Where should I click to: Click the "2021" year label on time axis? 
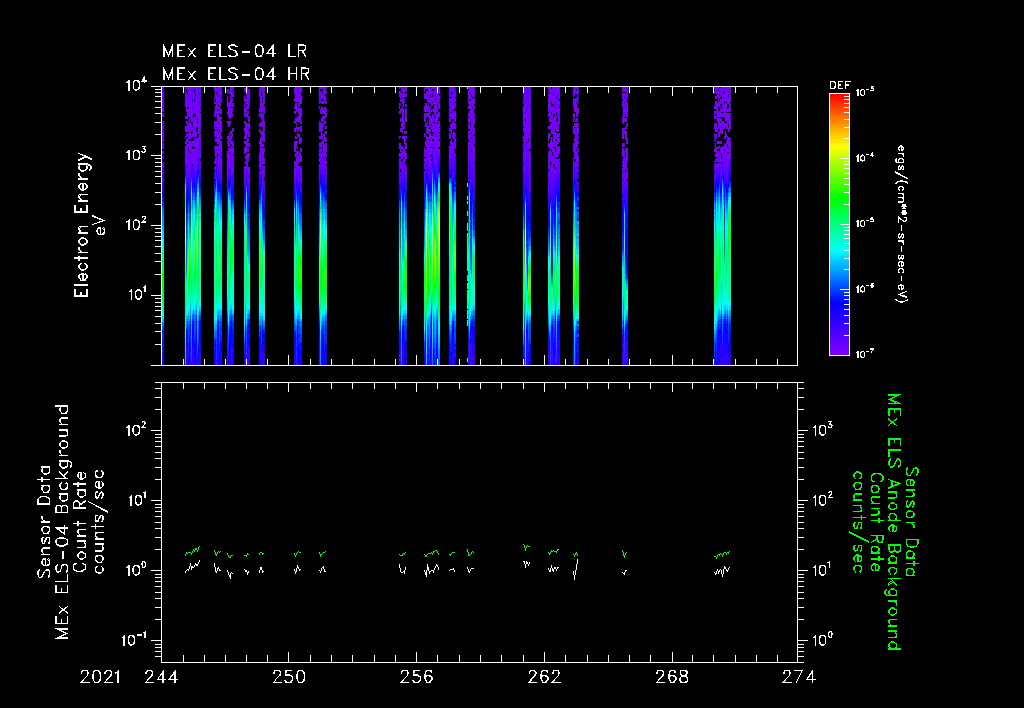[x=100, y=677]
